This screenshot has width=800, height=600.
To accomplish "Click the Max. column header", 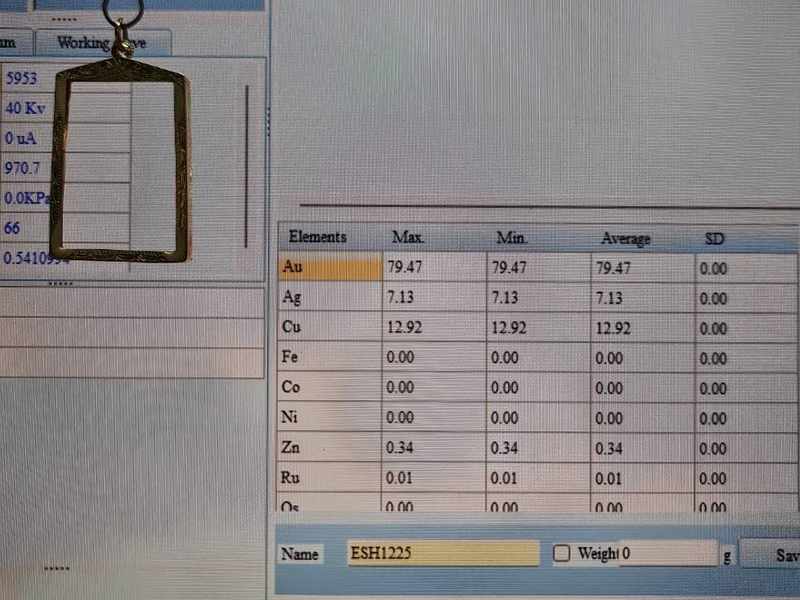I will pos(408,238).
